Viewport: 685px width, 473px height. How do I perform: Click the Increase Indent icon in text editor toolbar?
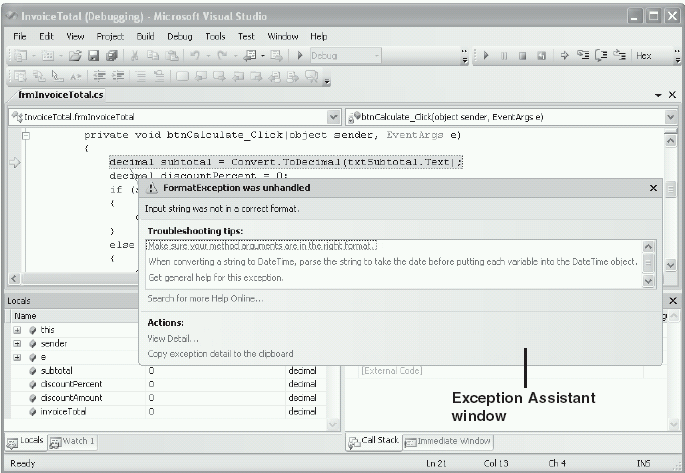point(118,76)
